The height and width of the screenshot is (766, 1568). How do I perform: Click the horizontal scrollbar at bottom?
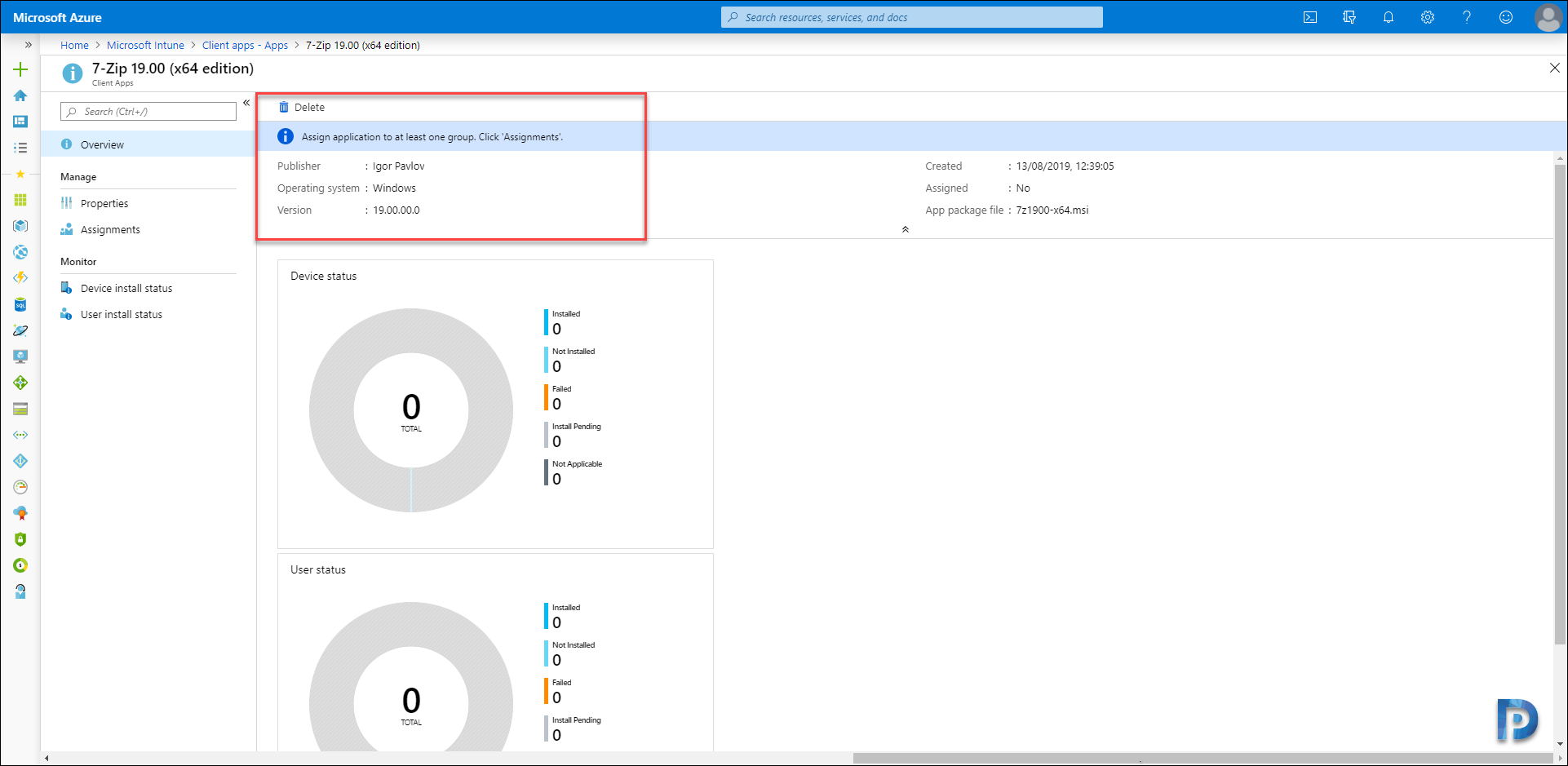tap(1205, 758)
